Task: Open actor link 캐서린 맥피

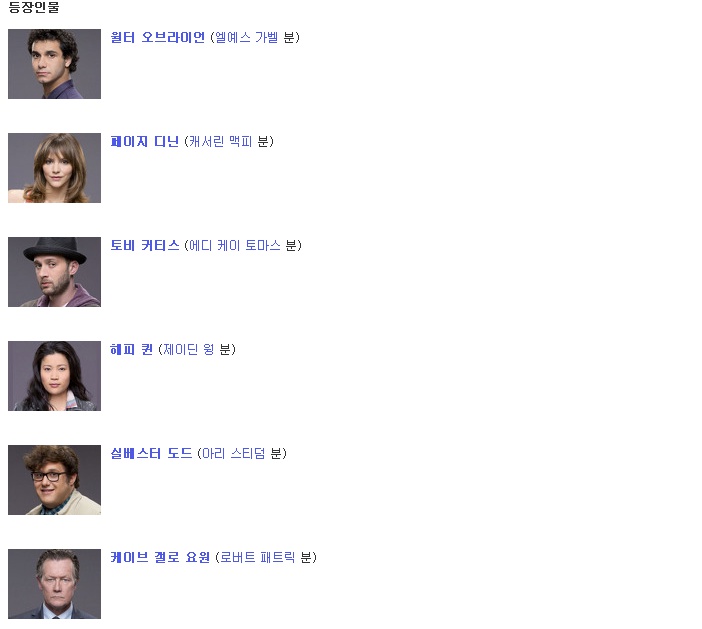Action: click(x=221, y=141)
